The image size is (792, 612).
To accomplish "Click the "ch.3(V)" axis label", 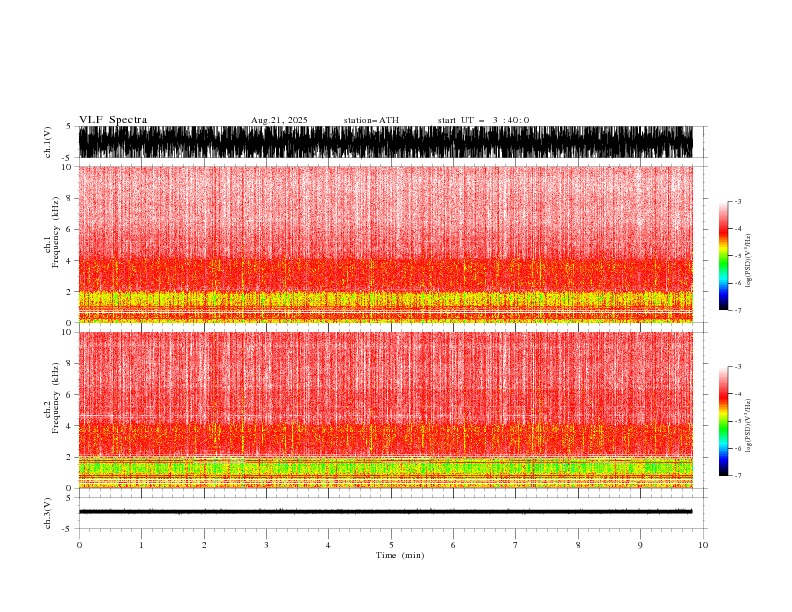I will [48, 513].
